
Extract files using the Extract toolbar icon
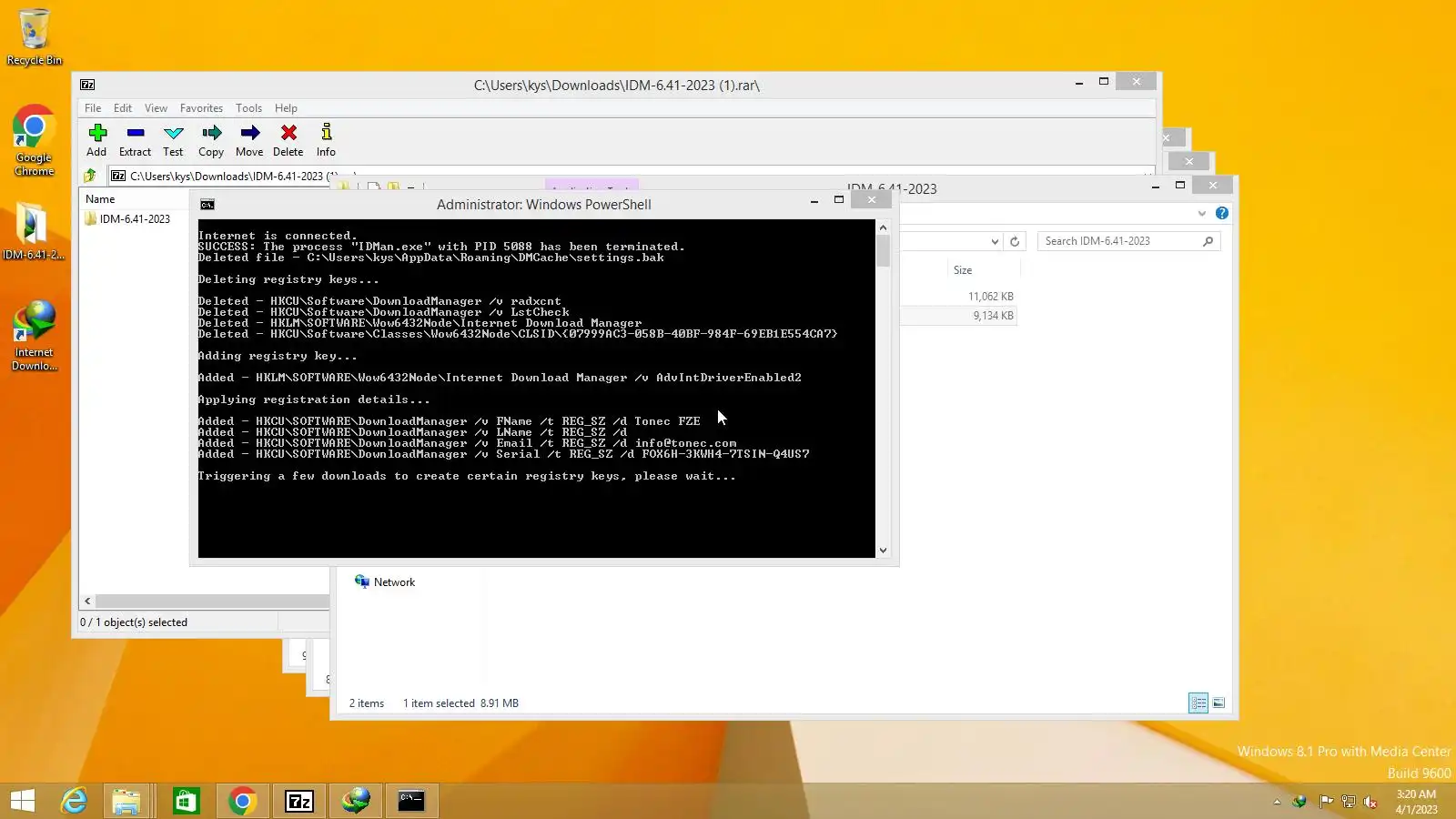pyautogui.click(x=136, y=140)
